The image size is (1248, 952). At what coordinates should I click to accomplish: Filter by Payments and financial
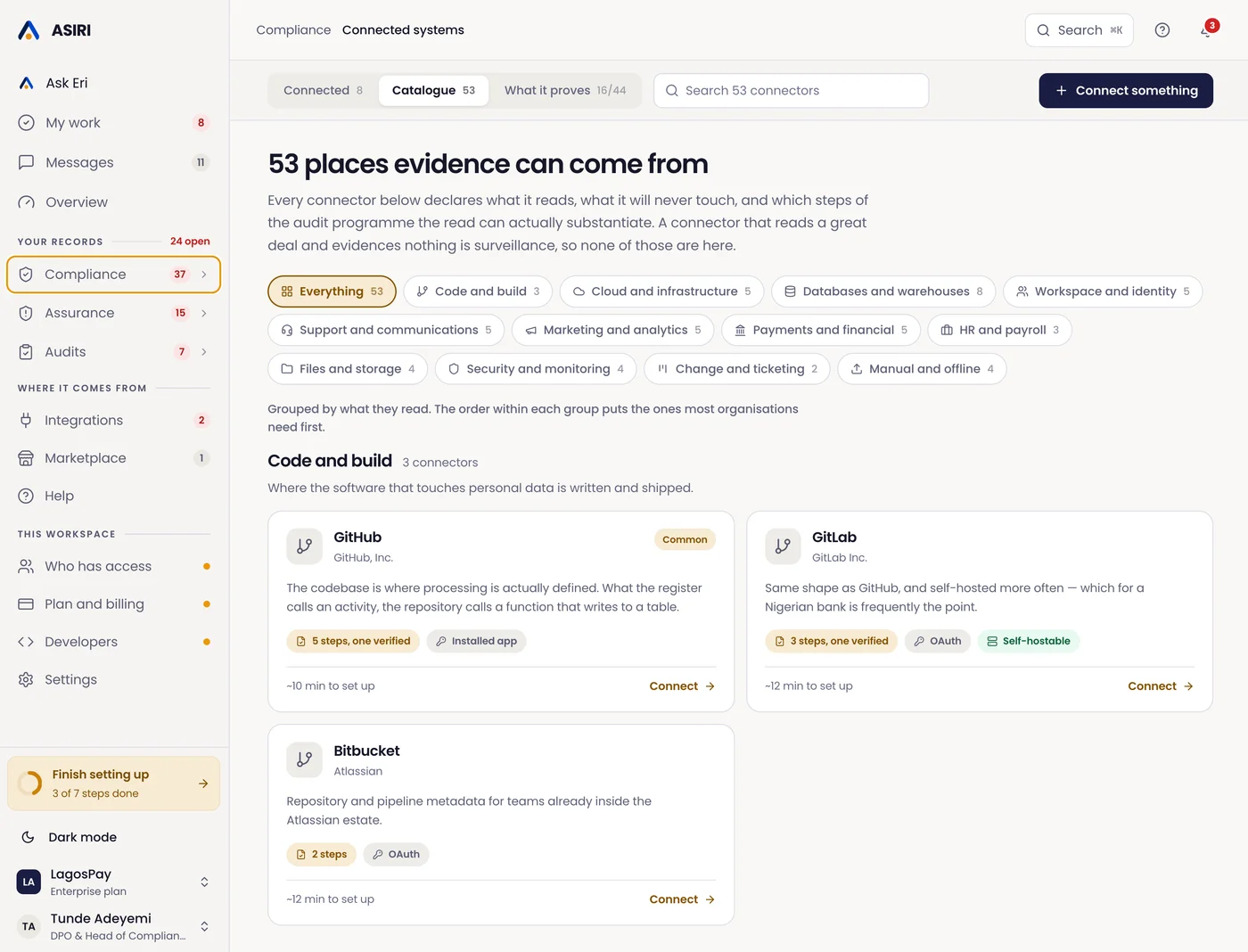click(821, 330)
